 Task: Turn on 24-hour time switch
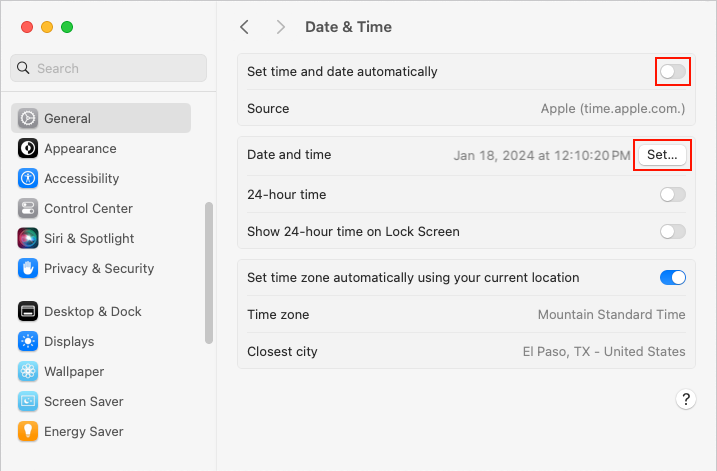pyautogui.click(x=672, y=195)
